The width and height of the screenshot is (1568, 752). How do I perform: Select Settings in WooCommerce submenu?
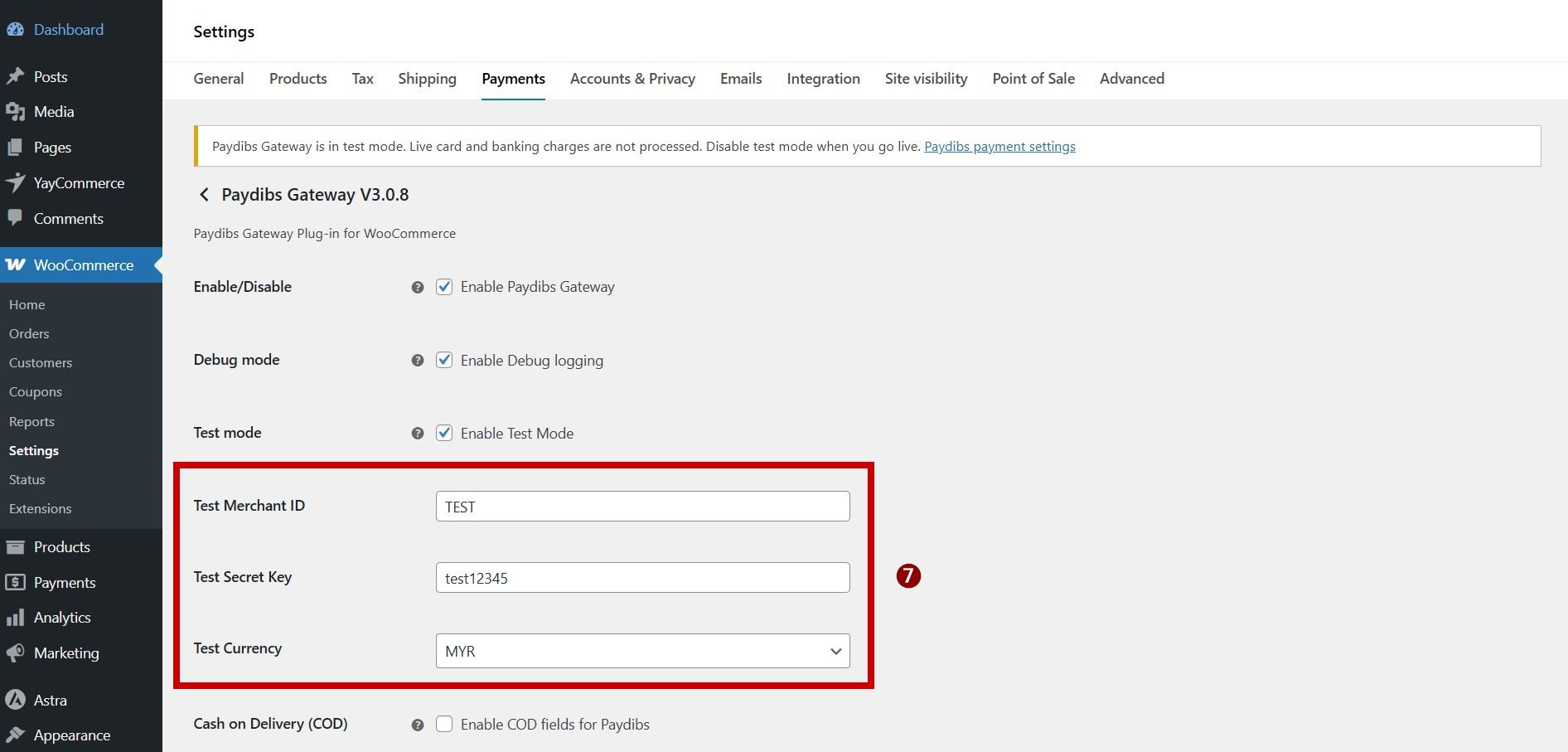(x=34, y=451)
